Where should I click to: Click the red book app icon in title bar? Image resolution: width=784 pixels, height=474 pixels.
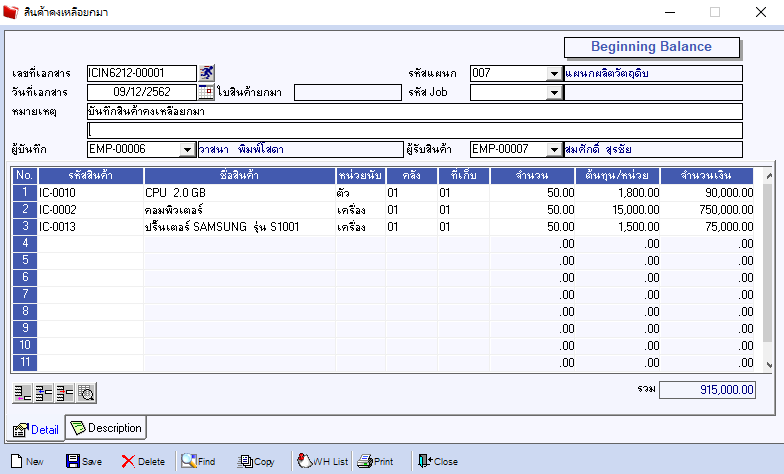(x=10, y=12)
